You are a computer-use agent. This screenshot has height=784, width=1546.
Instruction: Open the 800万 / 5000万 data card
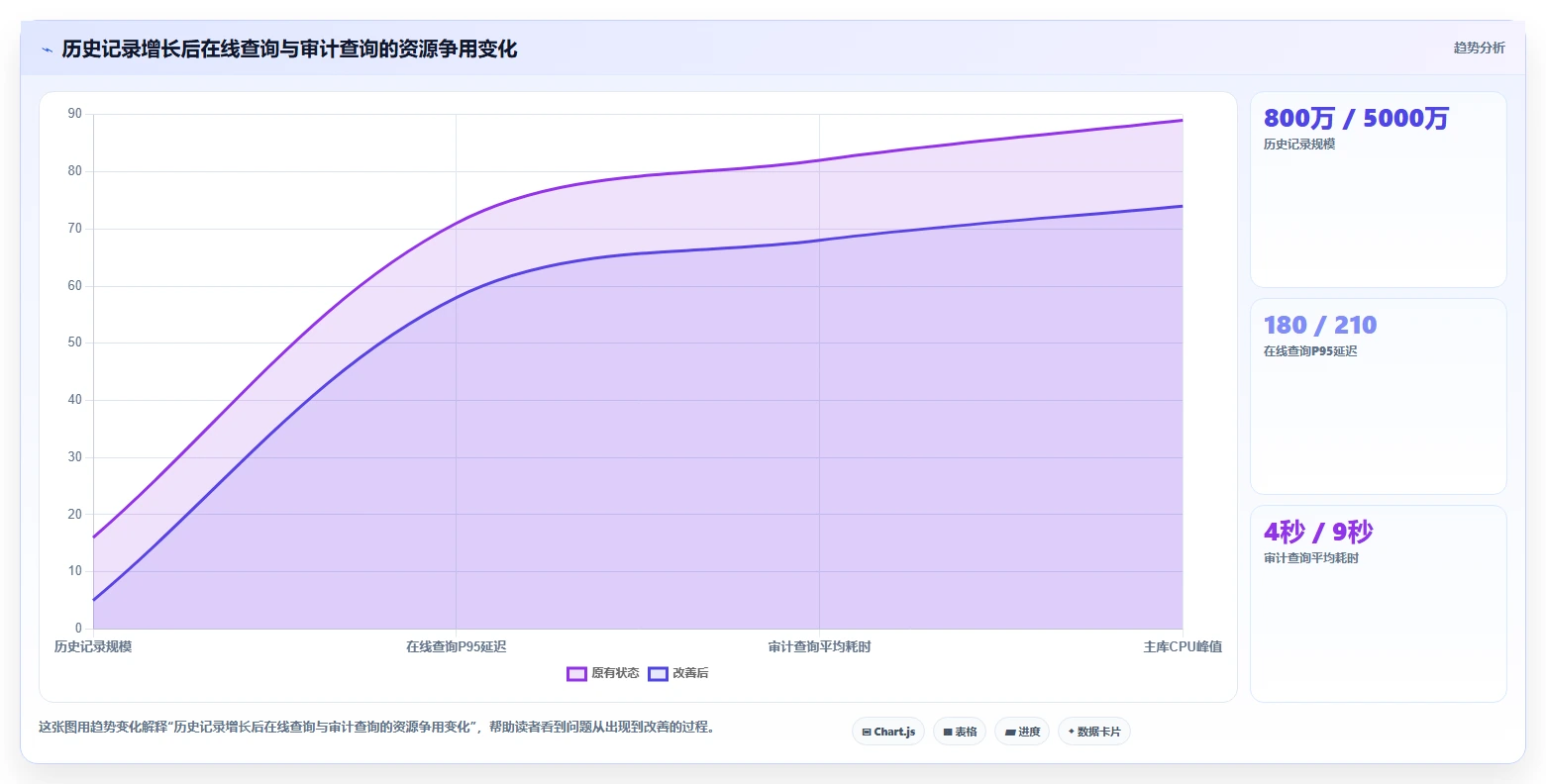(1379, 190)
